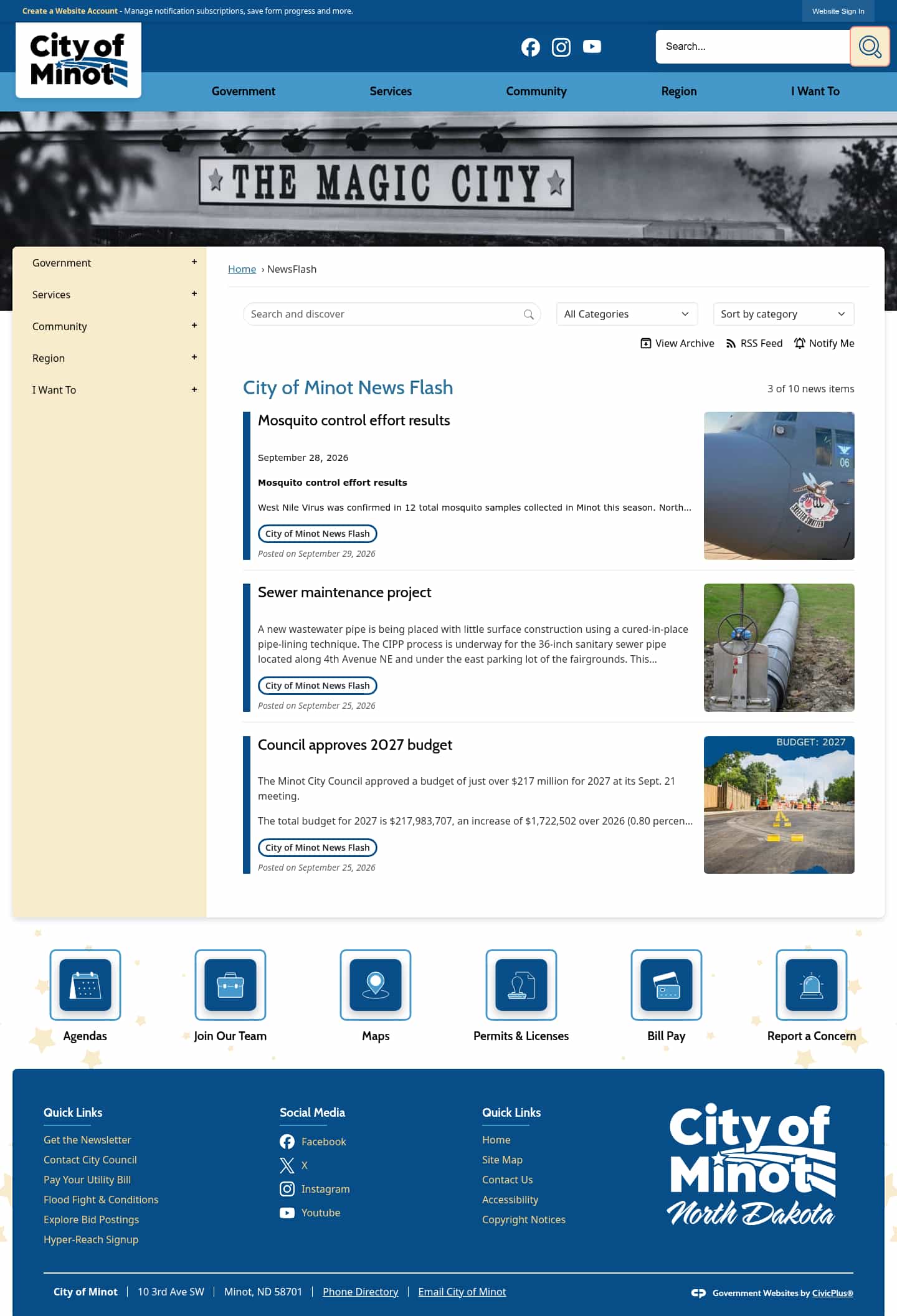Open the All Categories dropdown
This screenshot has height=1316, width=897.
627,314
